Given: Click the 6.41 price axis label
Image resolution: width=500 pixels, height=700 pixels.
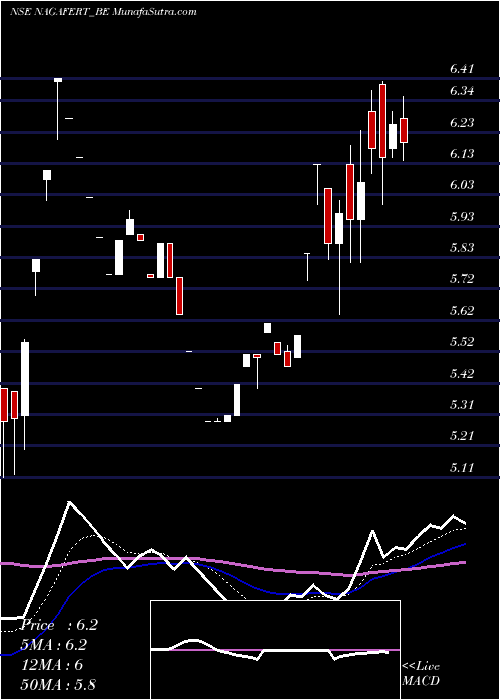Looking at the screenshot, I should click(x=462, y=69).
